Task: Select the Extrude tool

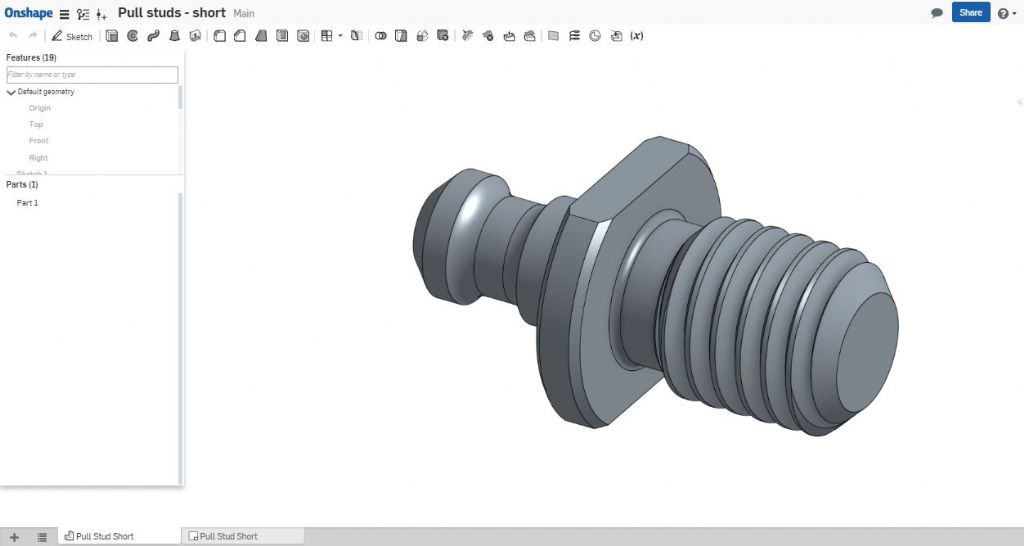Action: 112,36
